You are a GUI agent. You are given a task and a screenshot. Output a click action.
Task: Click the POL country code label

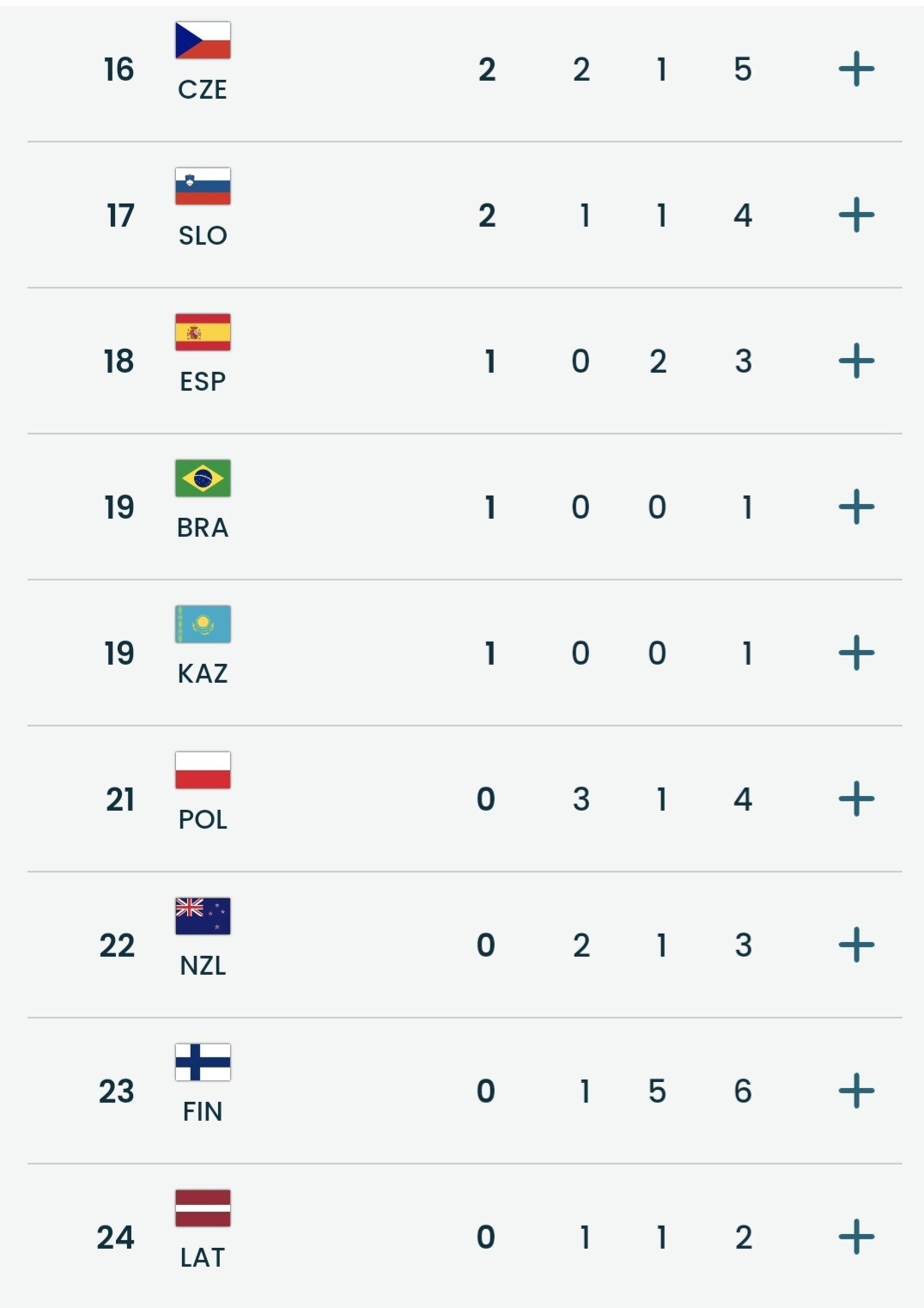click(203, 819)
